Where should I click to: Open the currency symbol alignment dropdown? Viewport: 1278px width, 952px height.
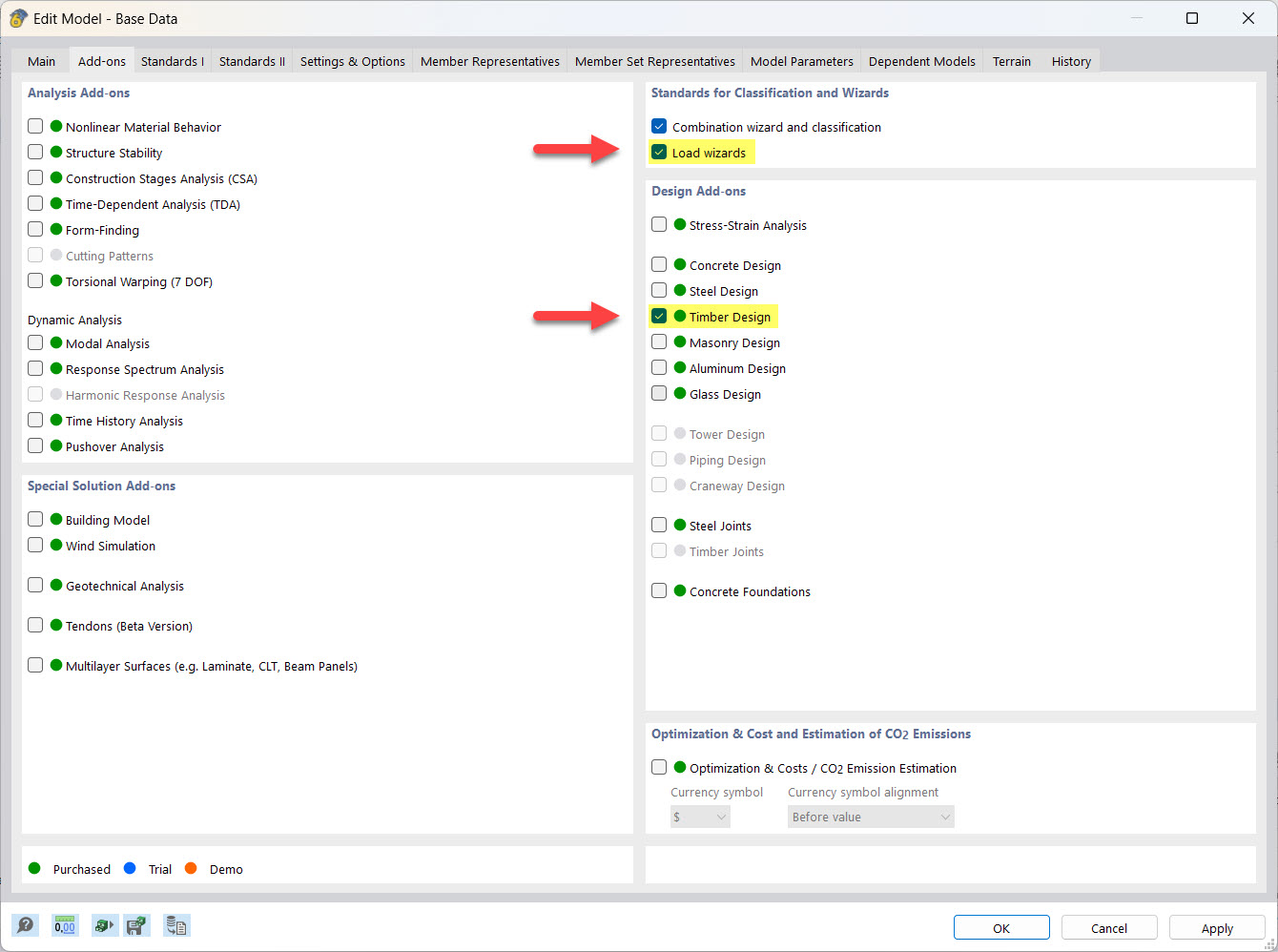point(870,817)
